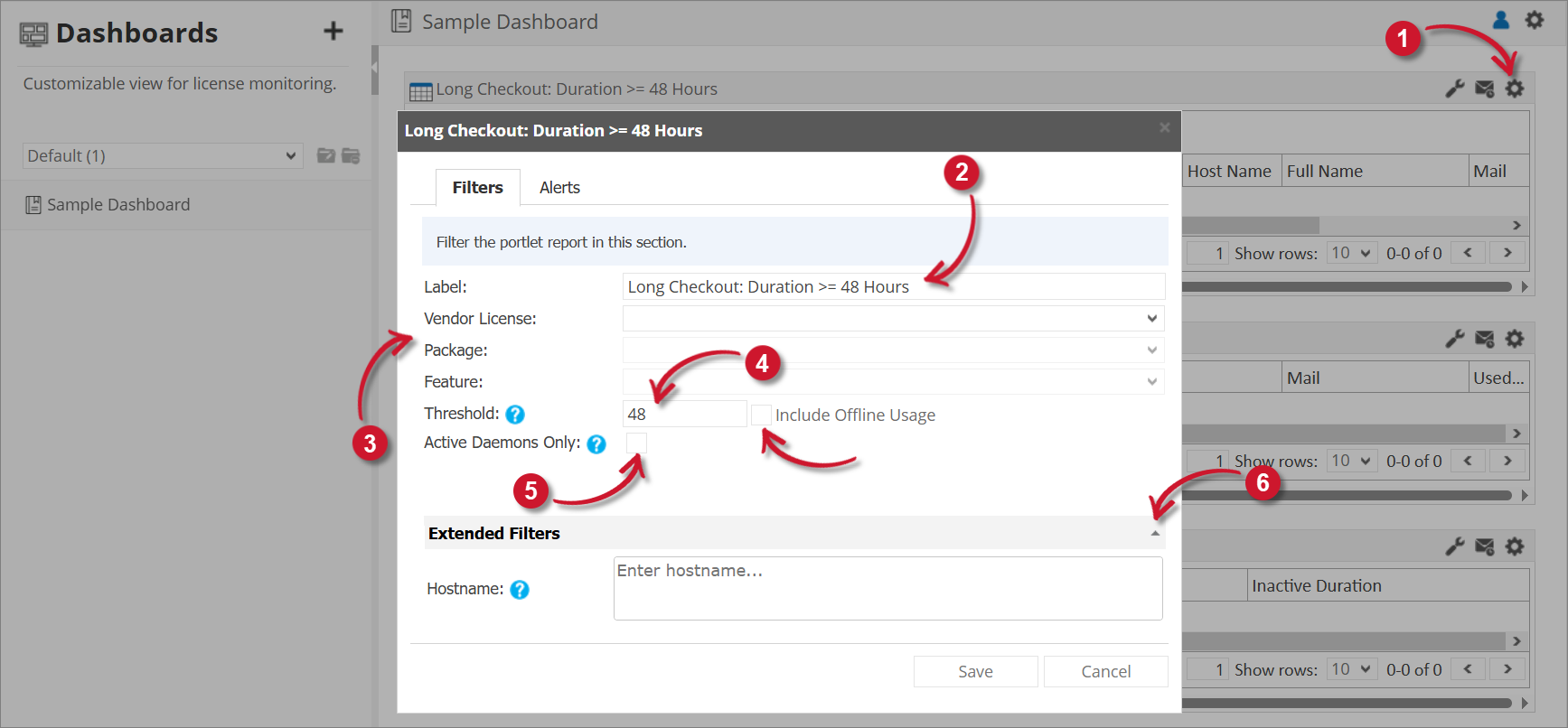Click page number field in first portlet

tap(1207, 253)
